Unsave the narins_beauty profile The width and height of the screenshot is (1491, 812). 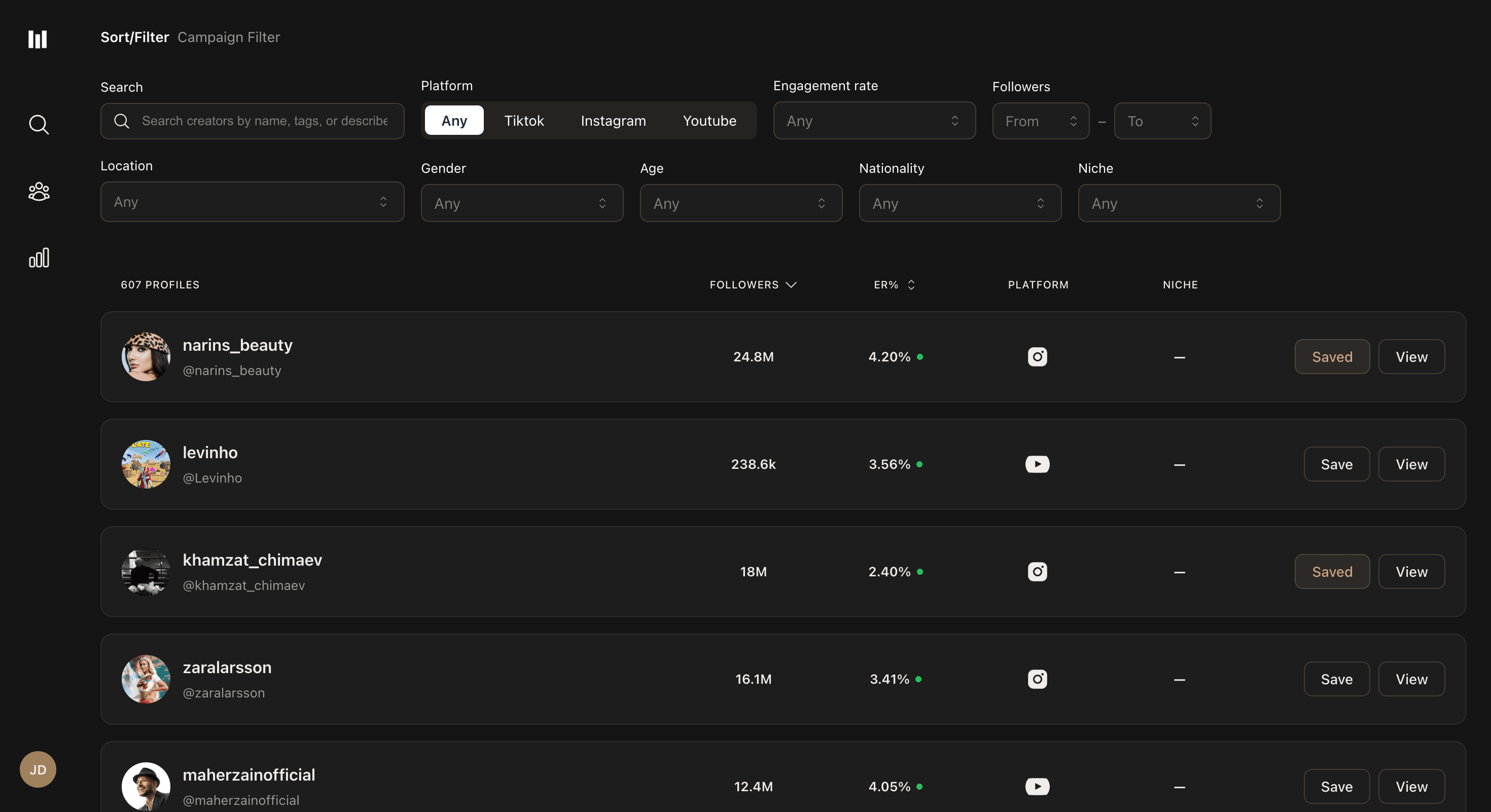click(1331, 357)
